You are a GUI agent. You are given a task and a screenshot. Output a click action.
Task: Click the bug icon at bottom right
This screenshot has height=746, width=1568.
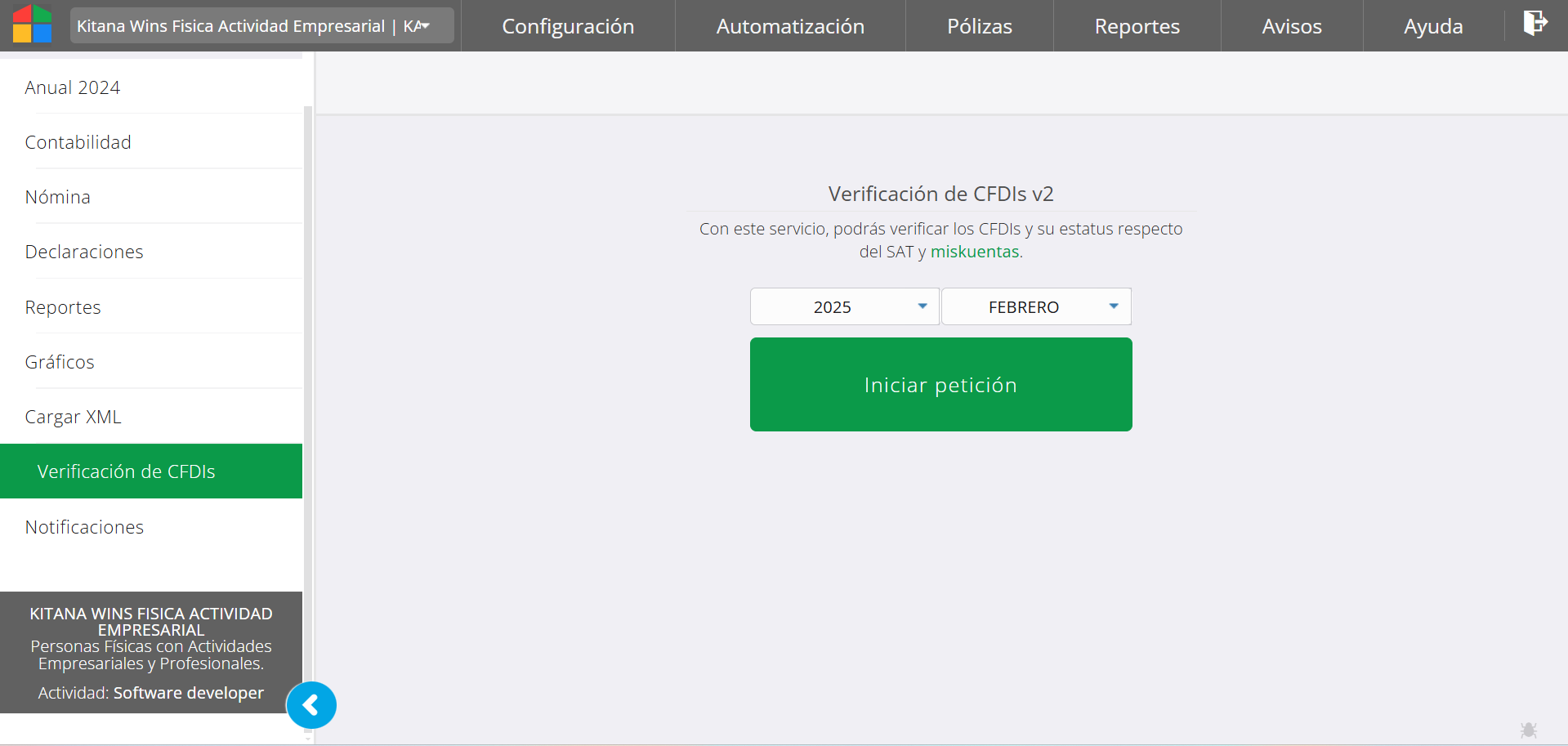(1528, 730)
